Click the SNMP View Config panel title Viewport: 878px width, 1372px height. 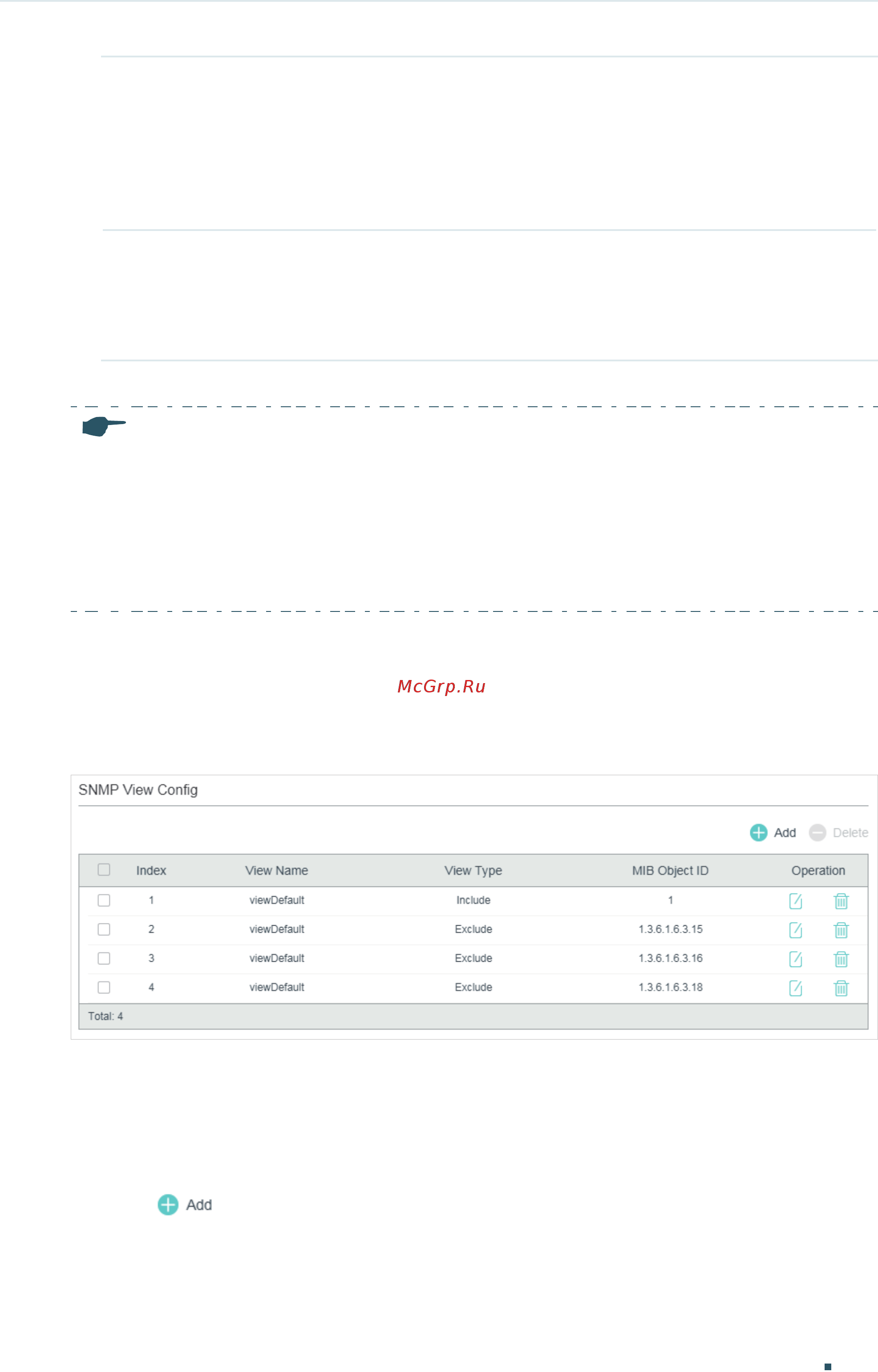coord(138,791)
